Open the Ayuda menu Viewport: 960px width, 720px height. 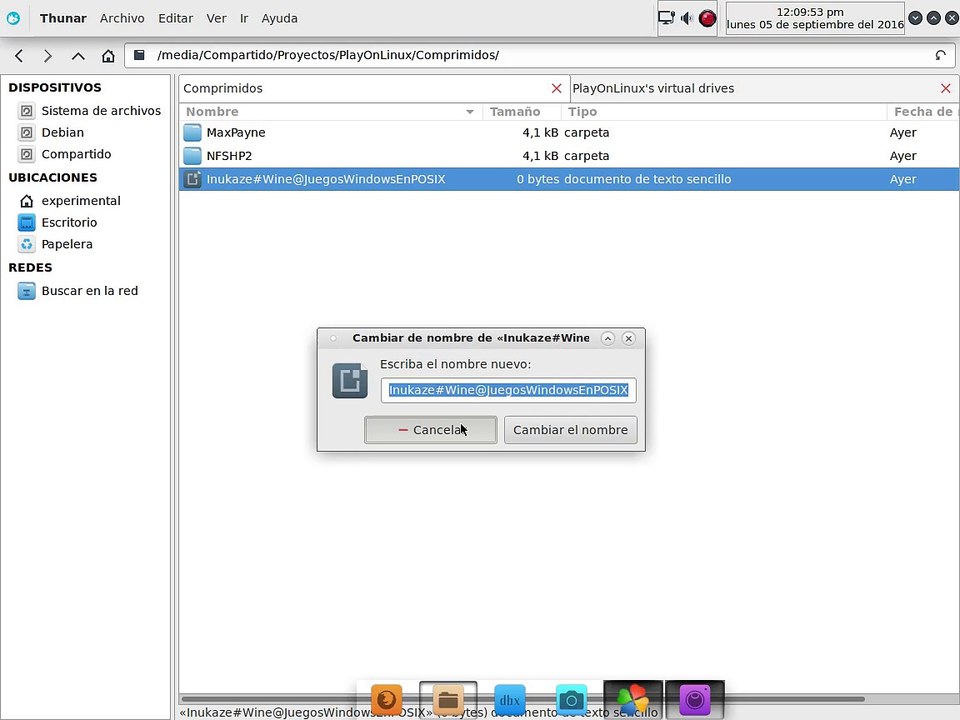pos(279,18)
